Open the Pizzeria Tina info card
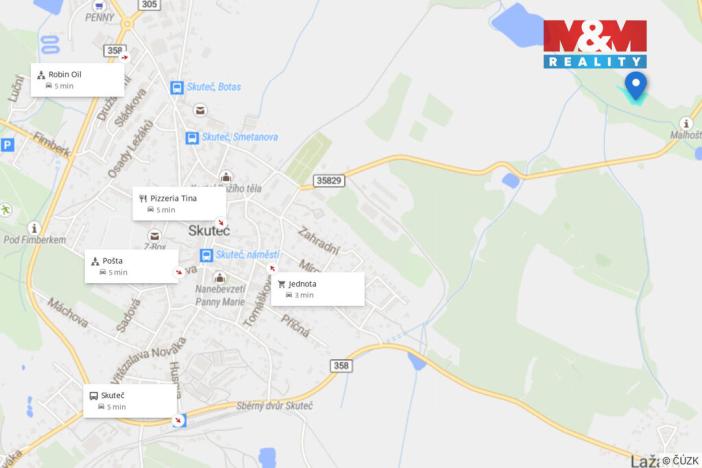Image resolution: width=702 pixels, height=468 pixels. pyautogui.click(x=179, y=204)
